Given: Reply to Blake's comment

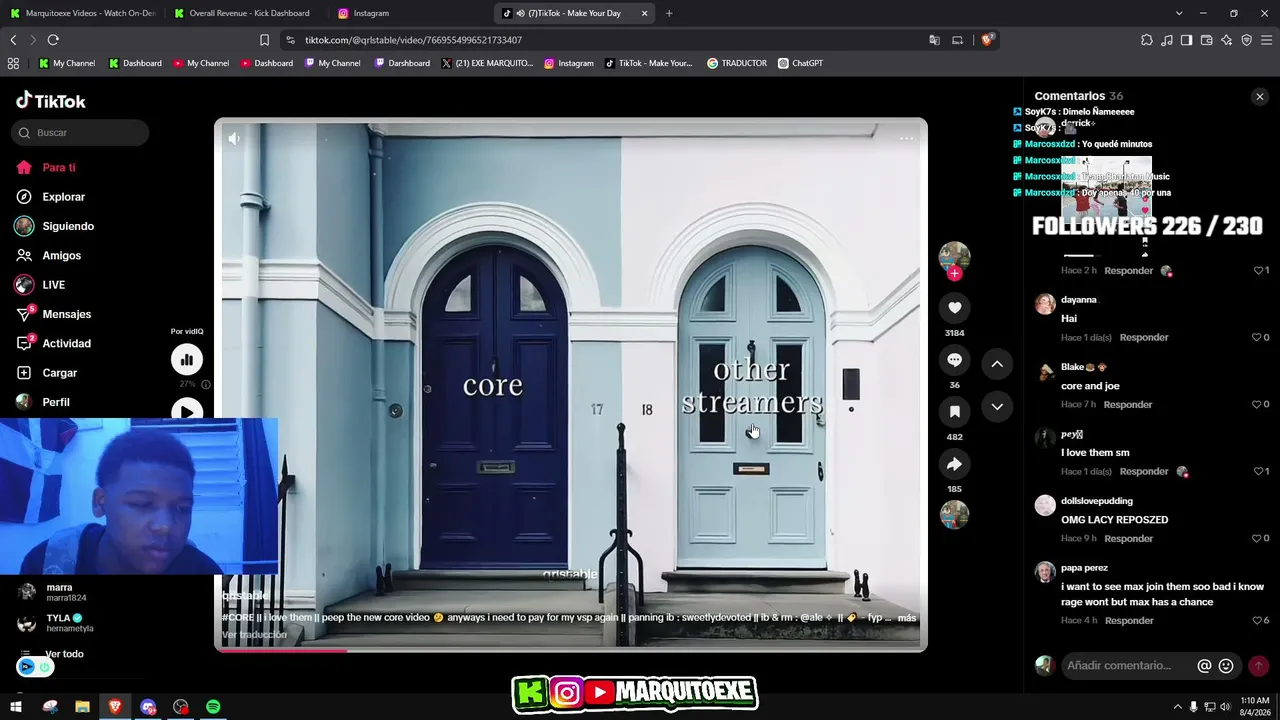Looking at the screenshot, I should pos(1128,405).
